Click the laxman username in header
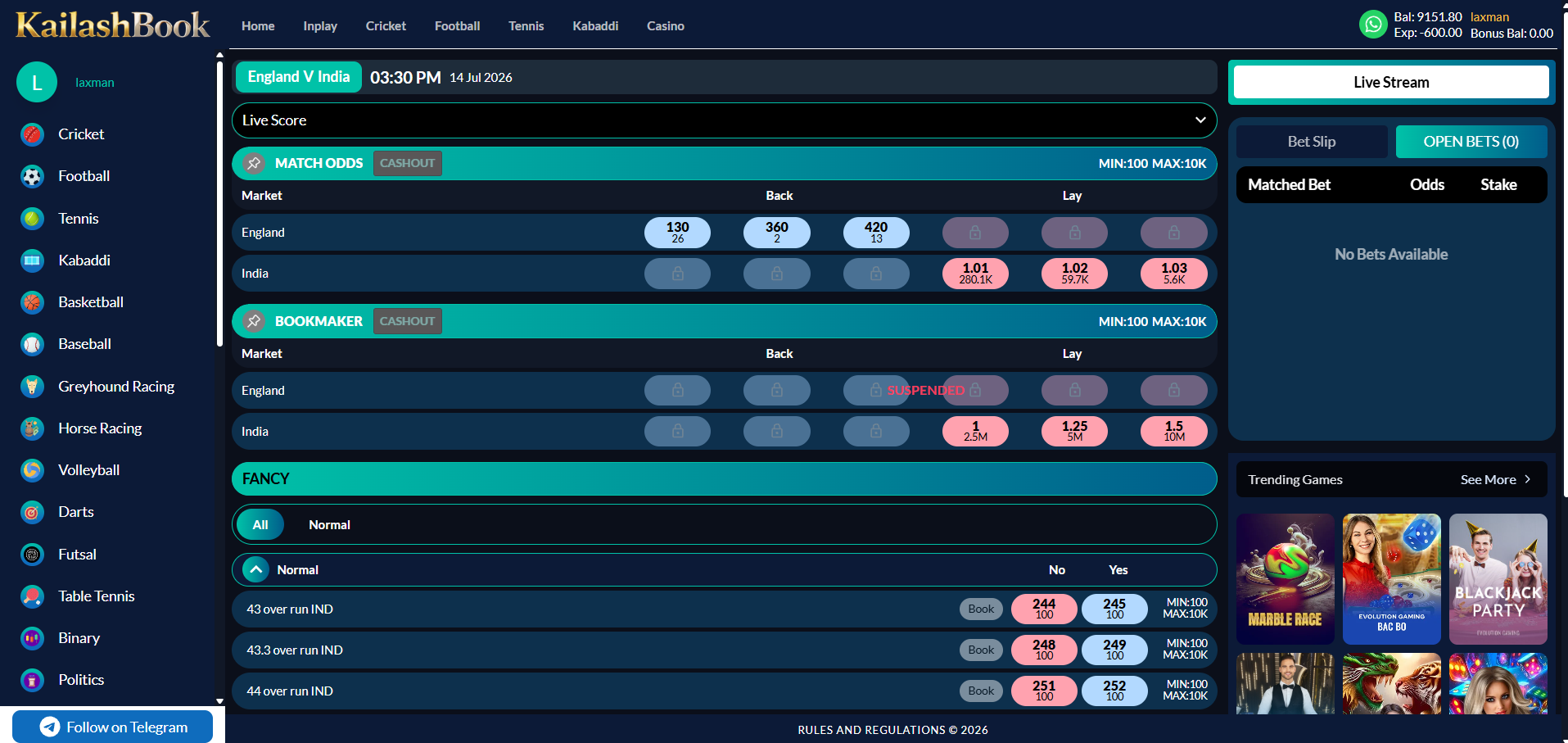 (1489, 17)
